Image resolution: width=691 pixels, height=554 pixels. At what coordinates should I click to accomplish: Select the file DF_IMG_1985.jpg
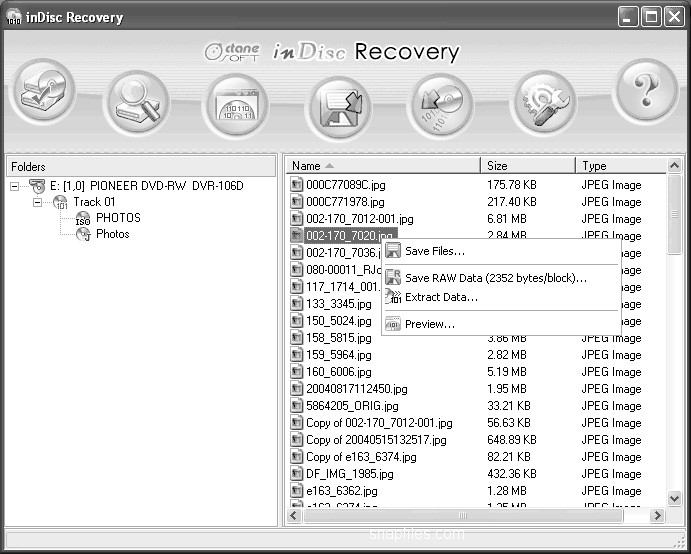(x=349, y=474)
